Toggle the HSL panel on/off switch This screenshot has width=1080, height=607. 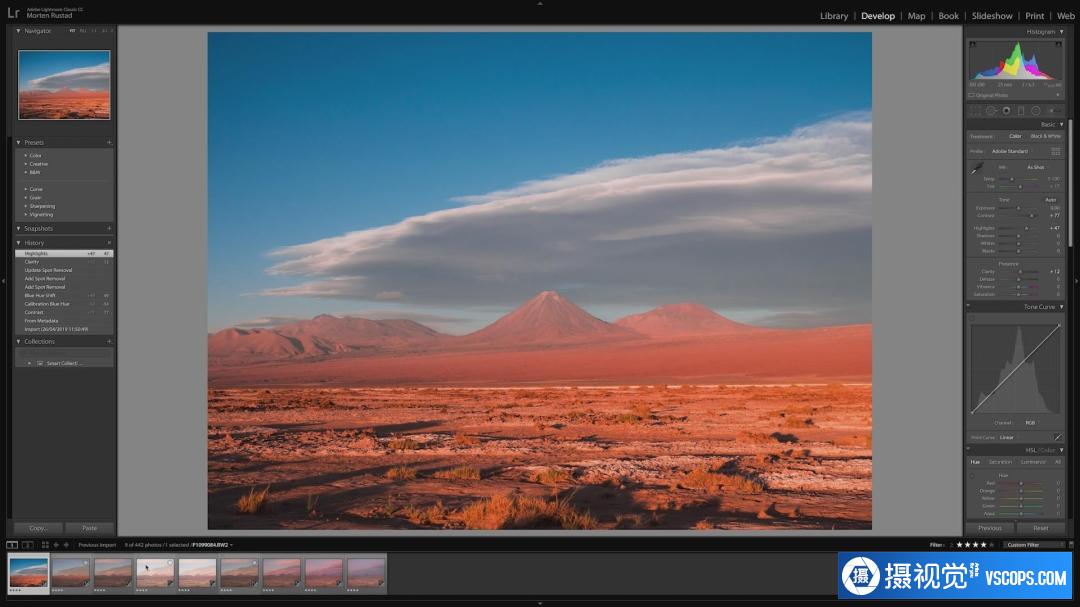coord(968,450)
